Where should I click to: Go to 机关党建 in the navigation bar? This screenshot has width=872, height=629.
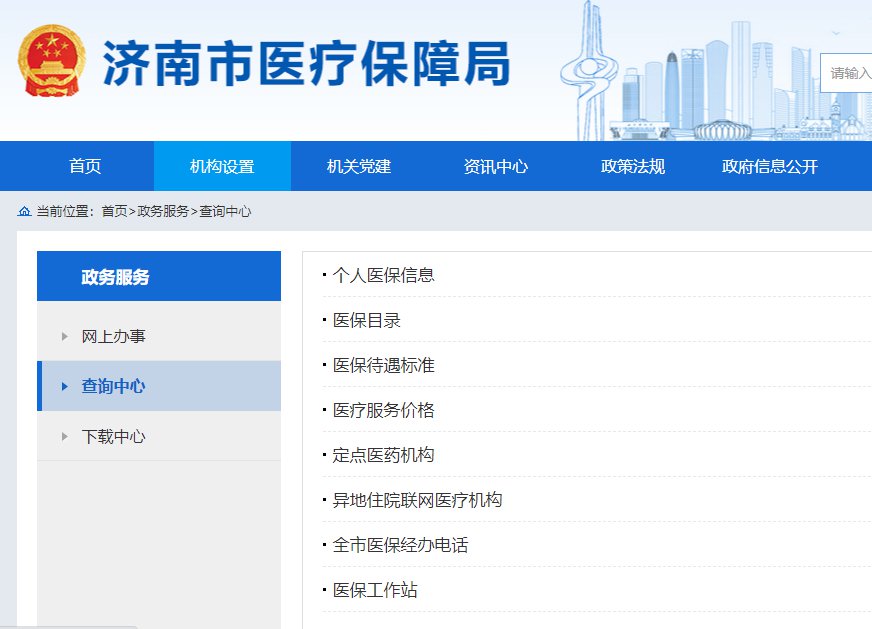pyautogui.click(x=359, y=167)
